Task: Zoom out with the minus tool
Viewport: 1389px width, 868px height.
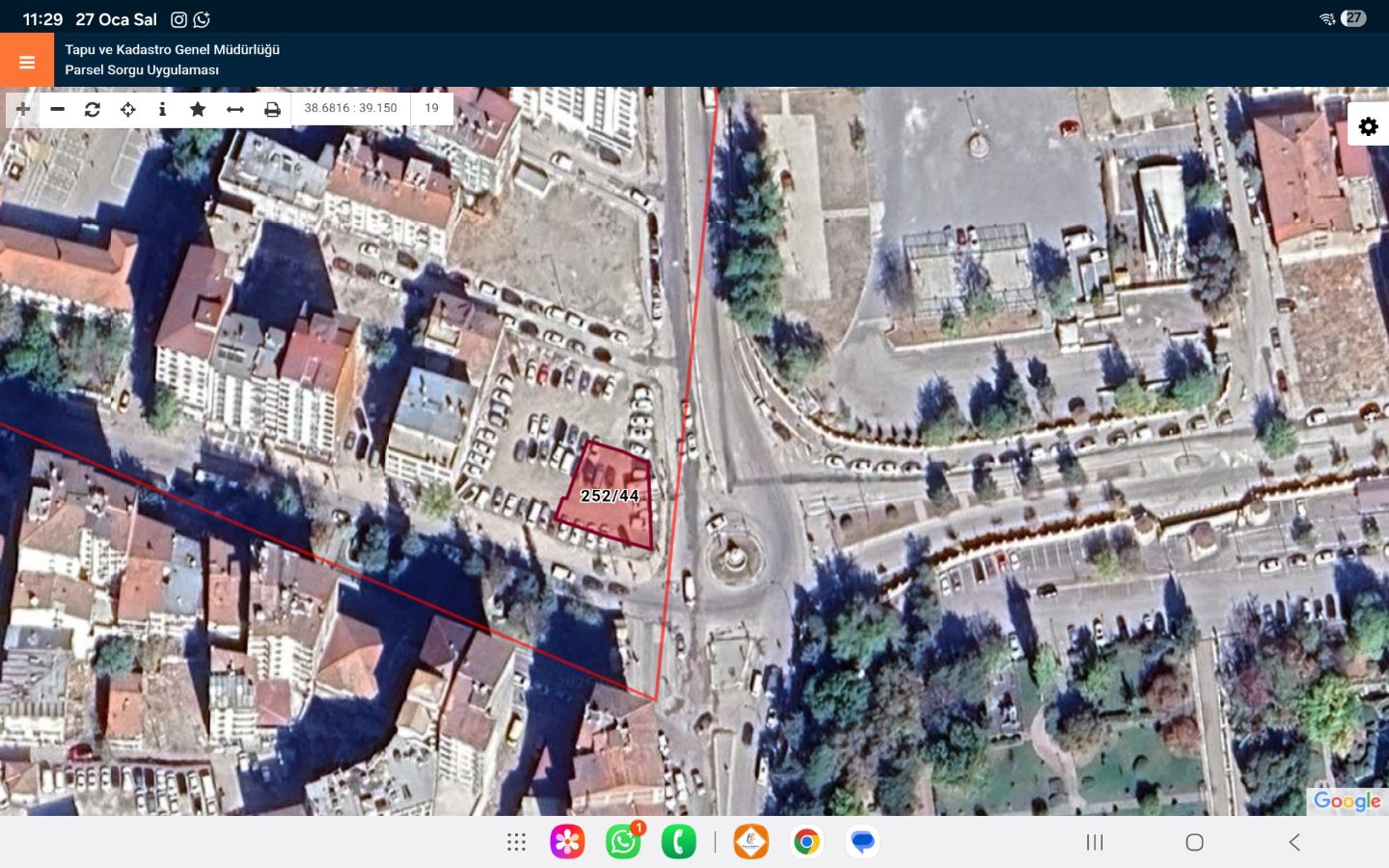Action: 58,109
